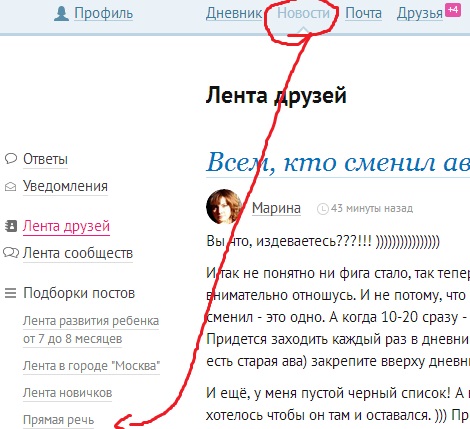Viewport: 470px width, 429px height.
Task: Open the Профиль link
Action: [x=103, y=13]
